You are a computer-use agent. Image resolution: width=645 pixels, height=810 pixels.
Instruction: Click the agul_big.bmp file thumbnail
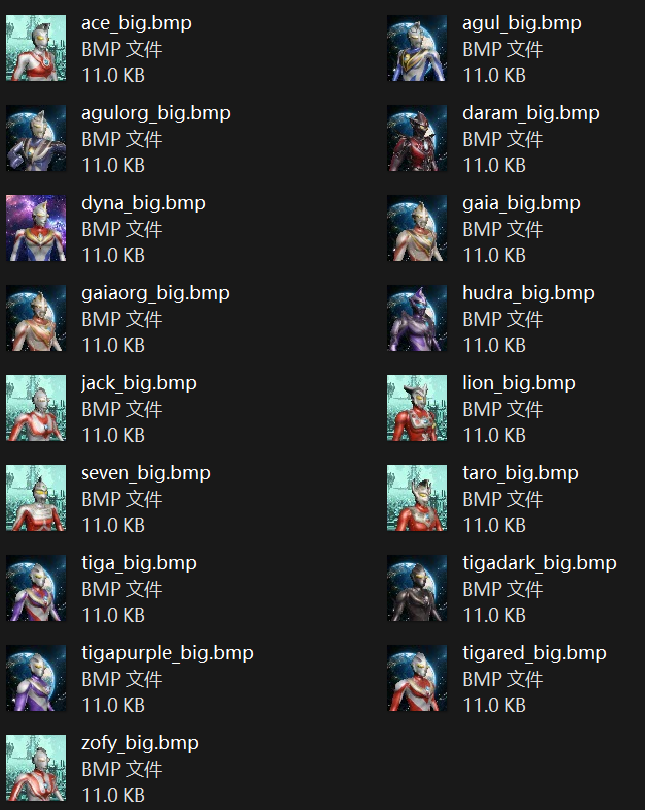pos(417,48)
